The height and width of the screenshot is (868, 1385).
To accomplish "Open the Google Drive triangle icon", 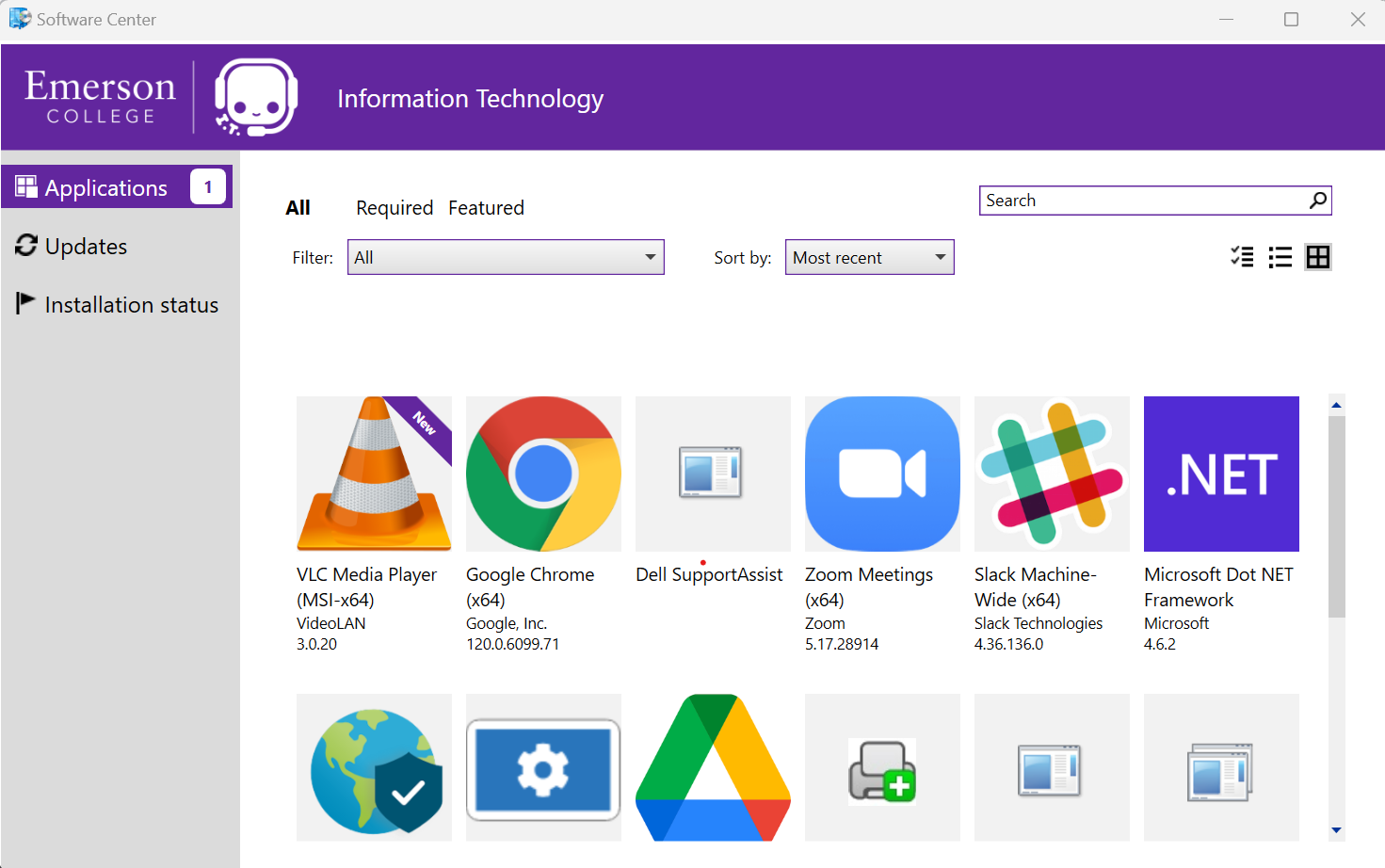I will point(713,767).
